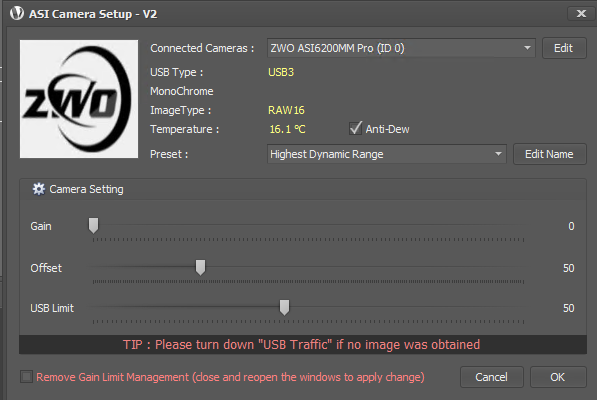Click the USB Type label
This screenshot has height=400, width=597.
point(177,72)
